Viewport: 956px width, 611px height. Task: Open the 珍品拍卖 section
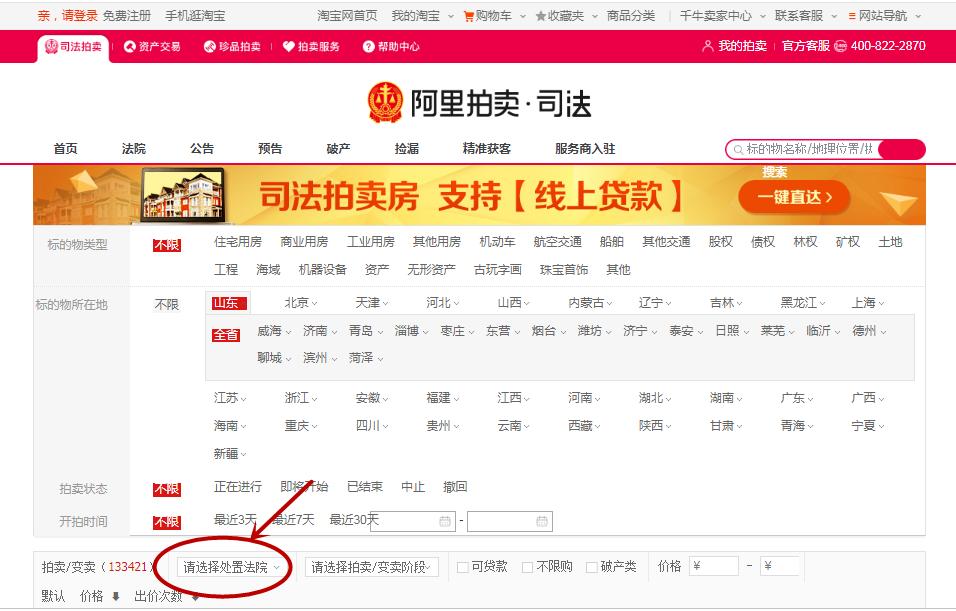(x=232, y=46)
